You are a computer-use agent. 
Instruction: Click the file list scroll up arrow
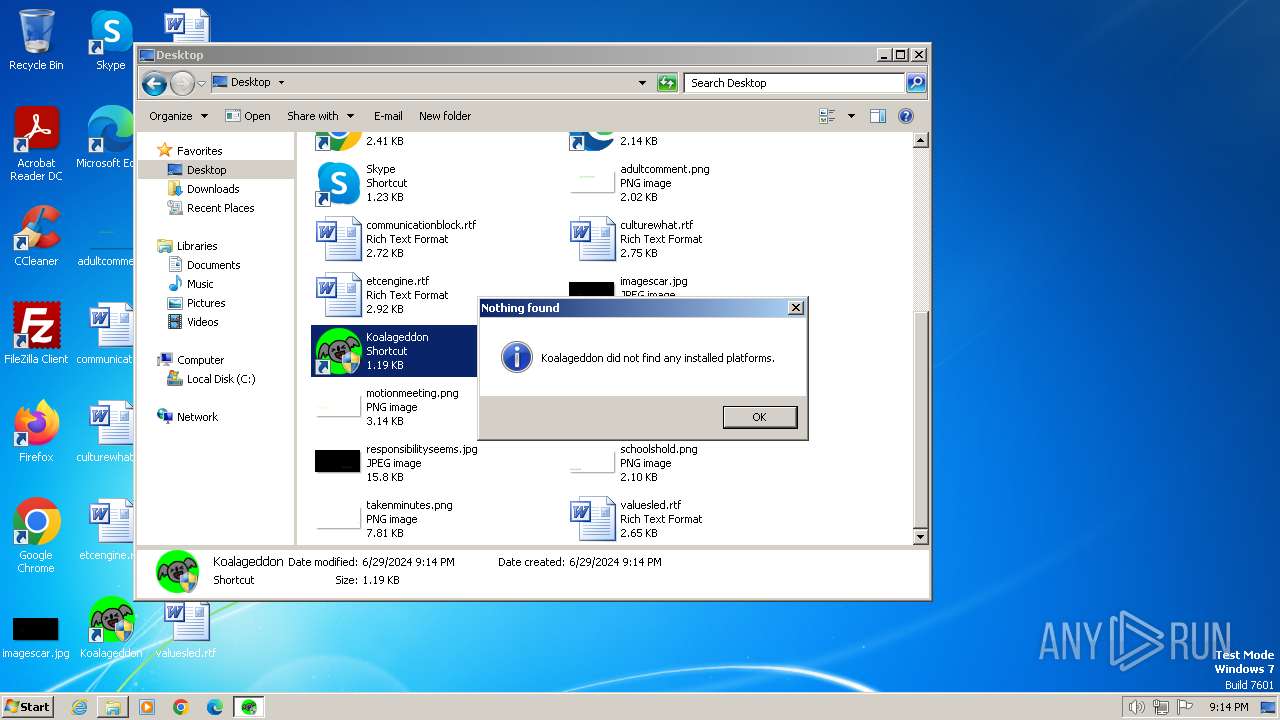(921, 141)
